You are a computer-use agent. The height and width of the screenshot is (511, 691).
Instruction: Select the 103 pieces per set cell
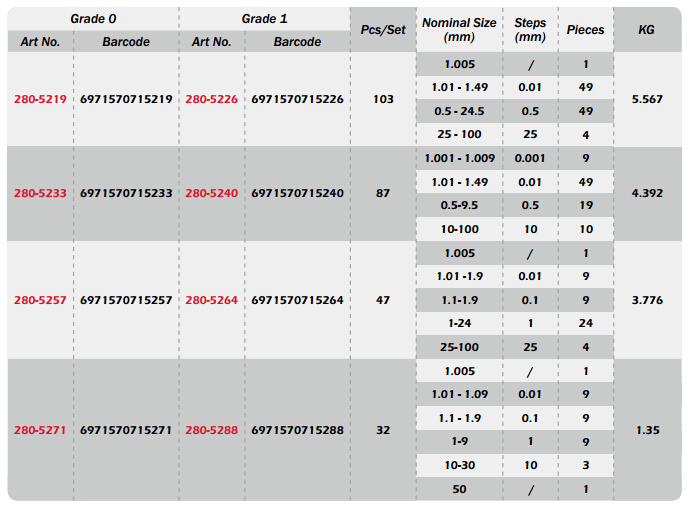[383, 99]
